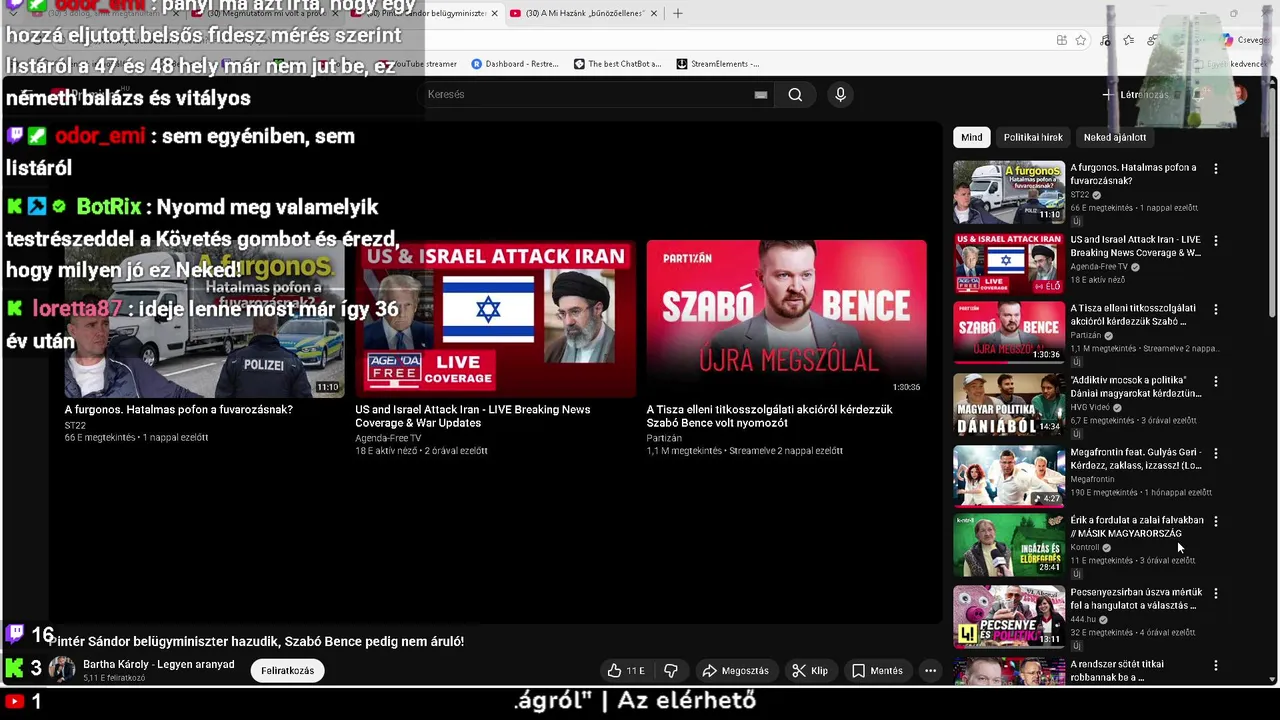
Task: Dislike the video with thumbs-down icon
Action: [x=671, y=671]
